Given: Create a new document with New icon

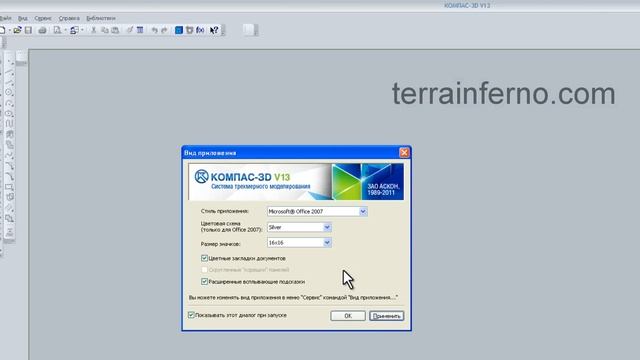Looking at the screenshot, I should (x=2, y=30).
